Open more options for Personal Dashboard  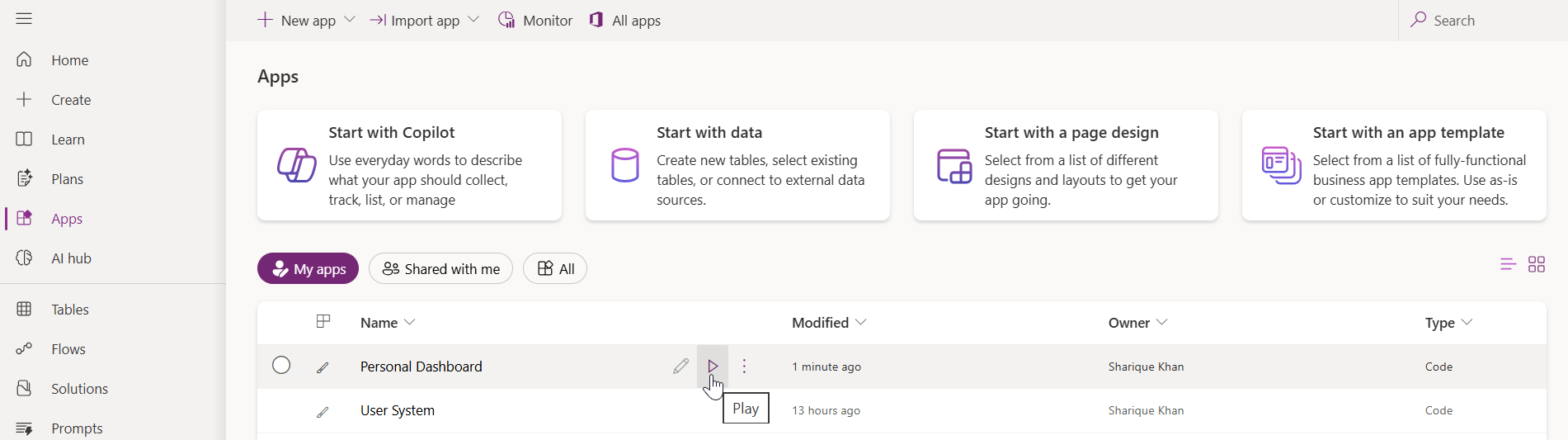[744, 366]
